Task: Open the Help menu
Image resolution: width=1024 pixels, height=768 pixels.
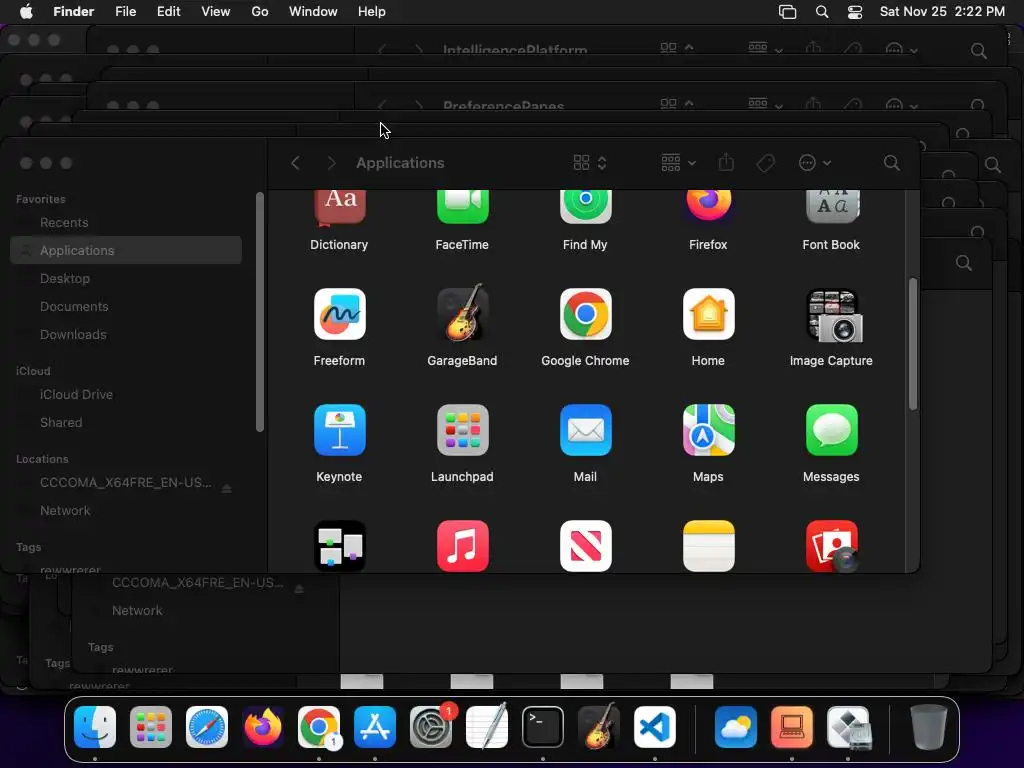Action: coord(372,12)
